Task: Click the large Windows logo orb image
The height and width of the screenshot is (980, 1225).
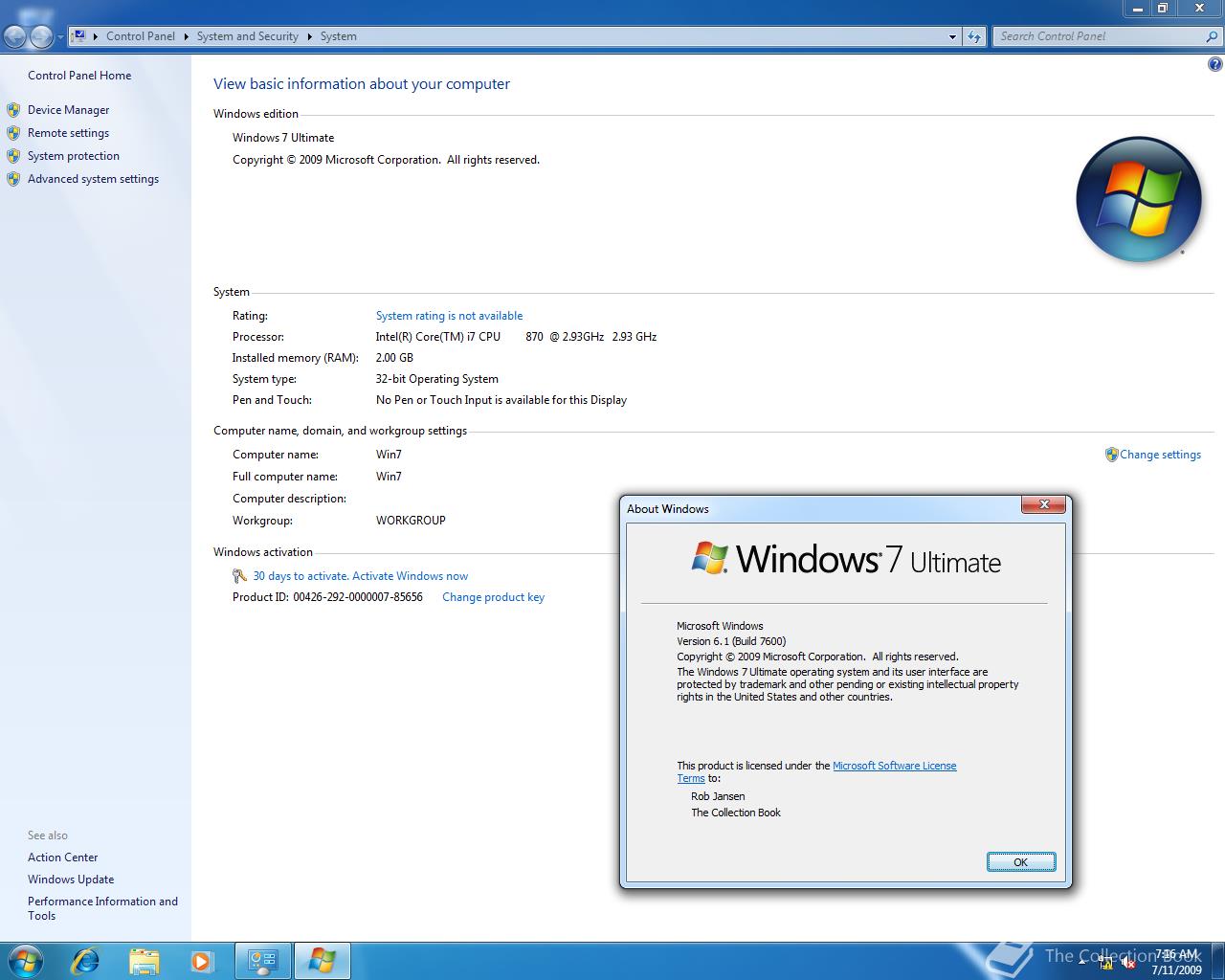Action: click(x=1139, y=199)
